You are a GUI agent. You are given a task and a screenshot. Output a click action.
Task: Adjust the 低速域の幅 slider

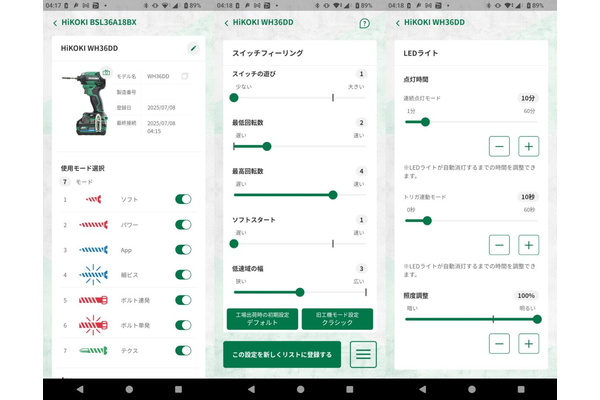pos(300,292)
